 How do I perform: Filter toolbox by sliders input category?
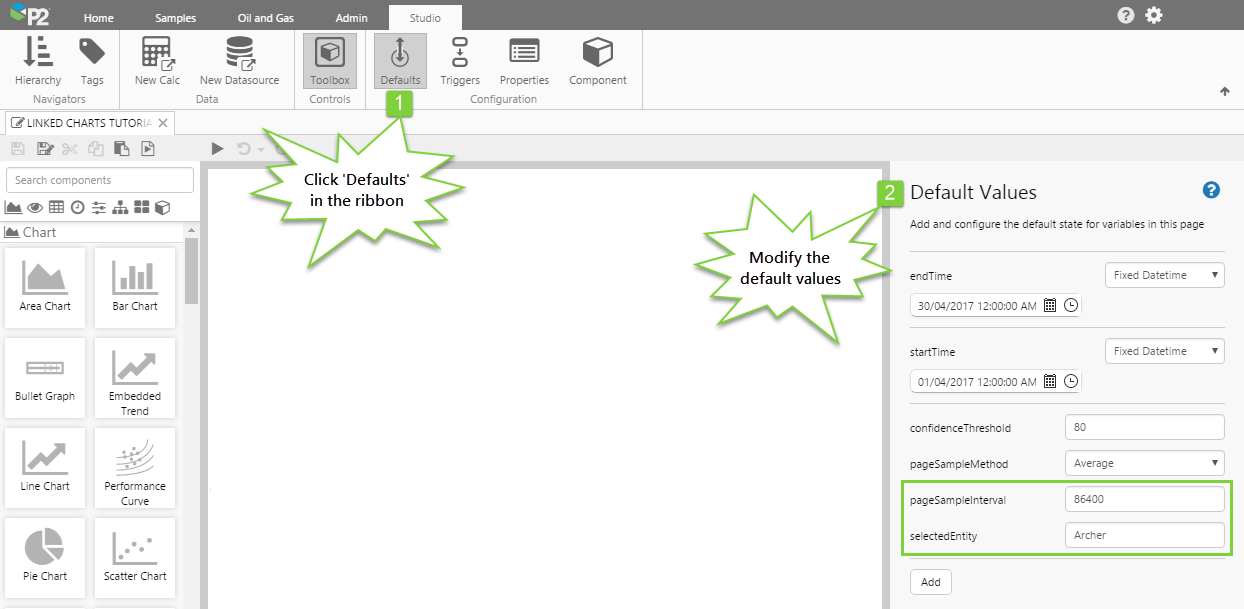point(98,208)
